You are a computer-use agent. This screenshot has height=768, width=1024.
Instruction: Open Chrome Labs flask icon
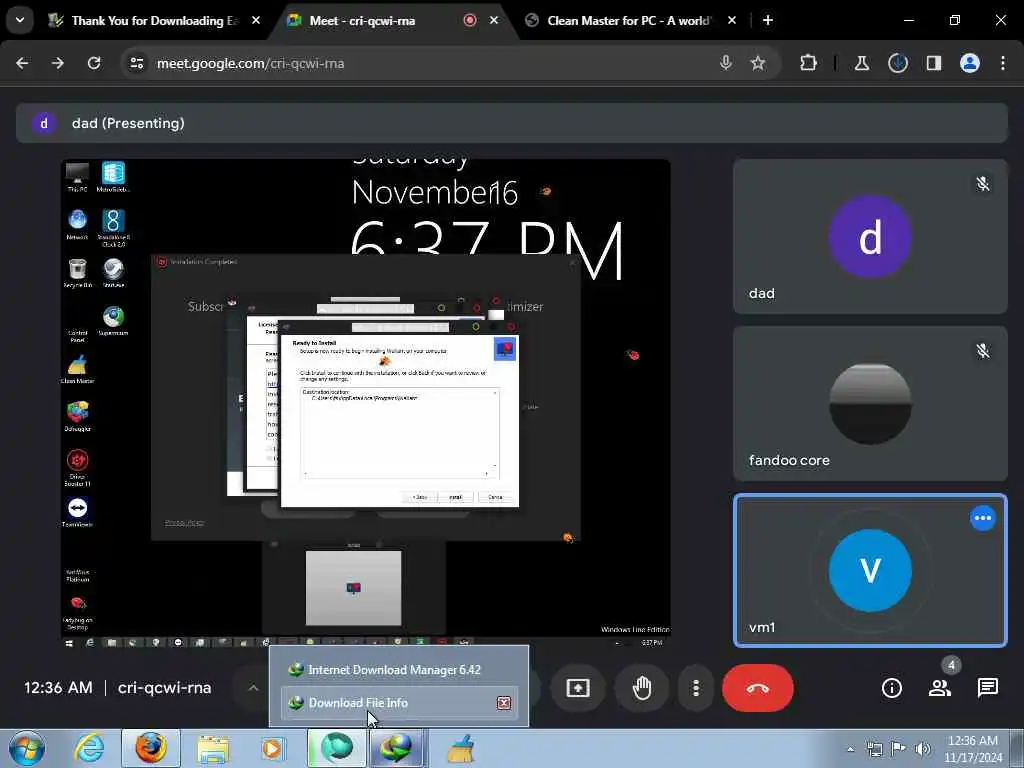coord(862,63)
